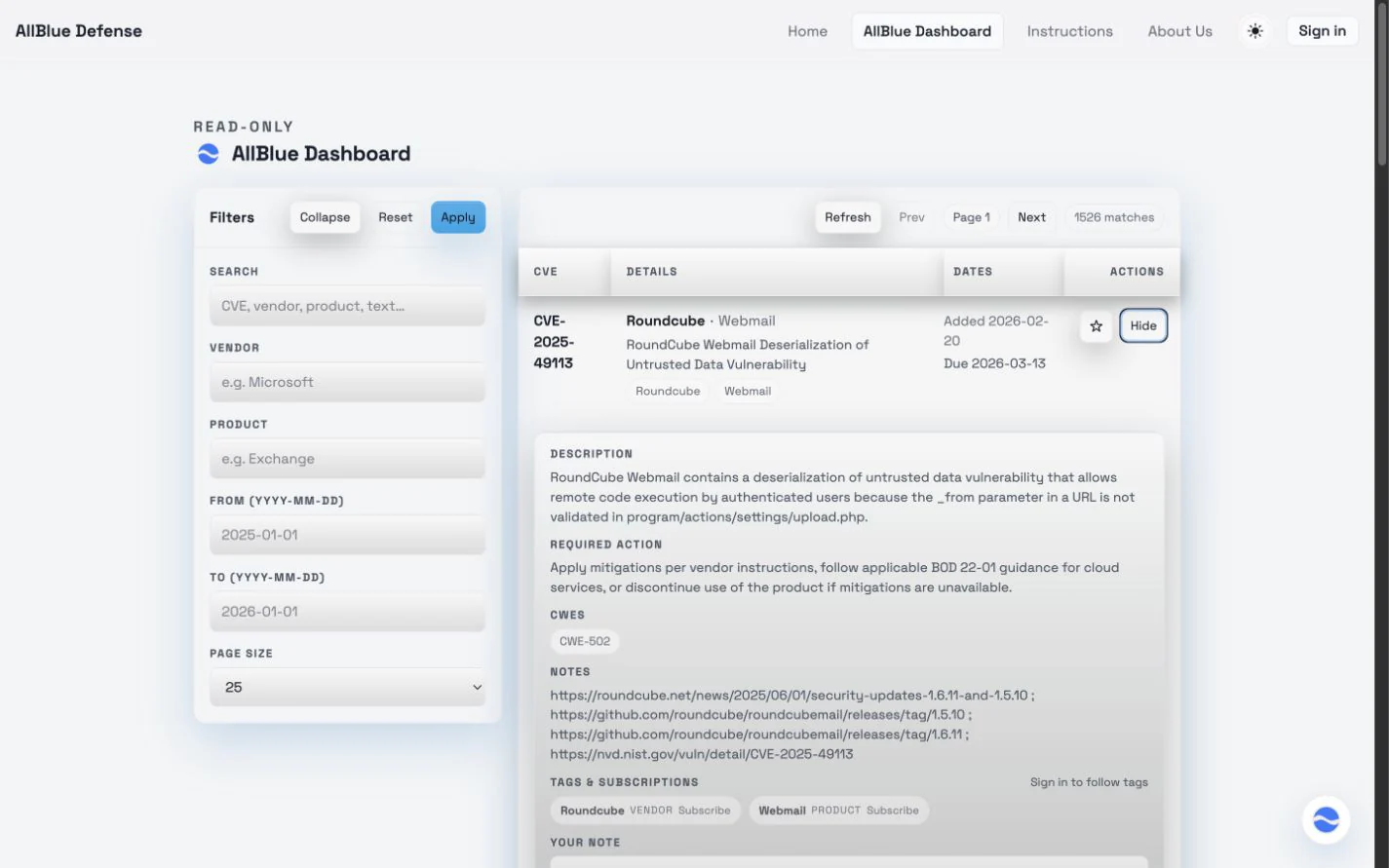Click the Your Note text box
1389x868 pixels.
848,861
